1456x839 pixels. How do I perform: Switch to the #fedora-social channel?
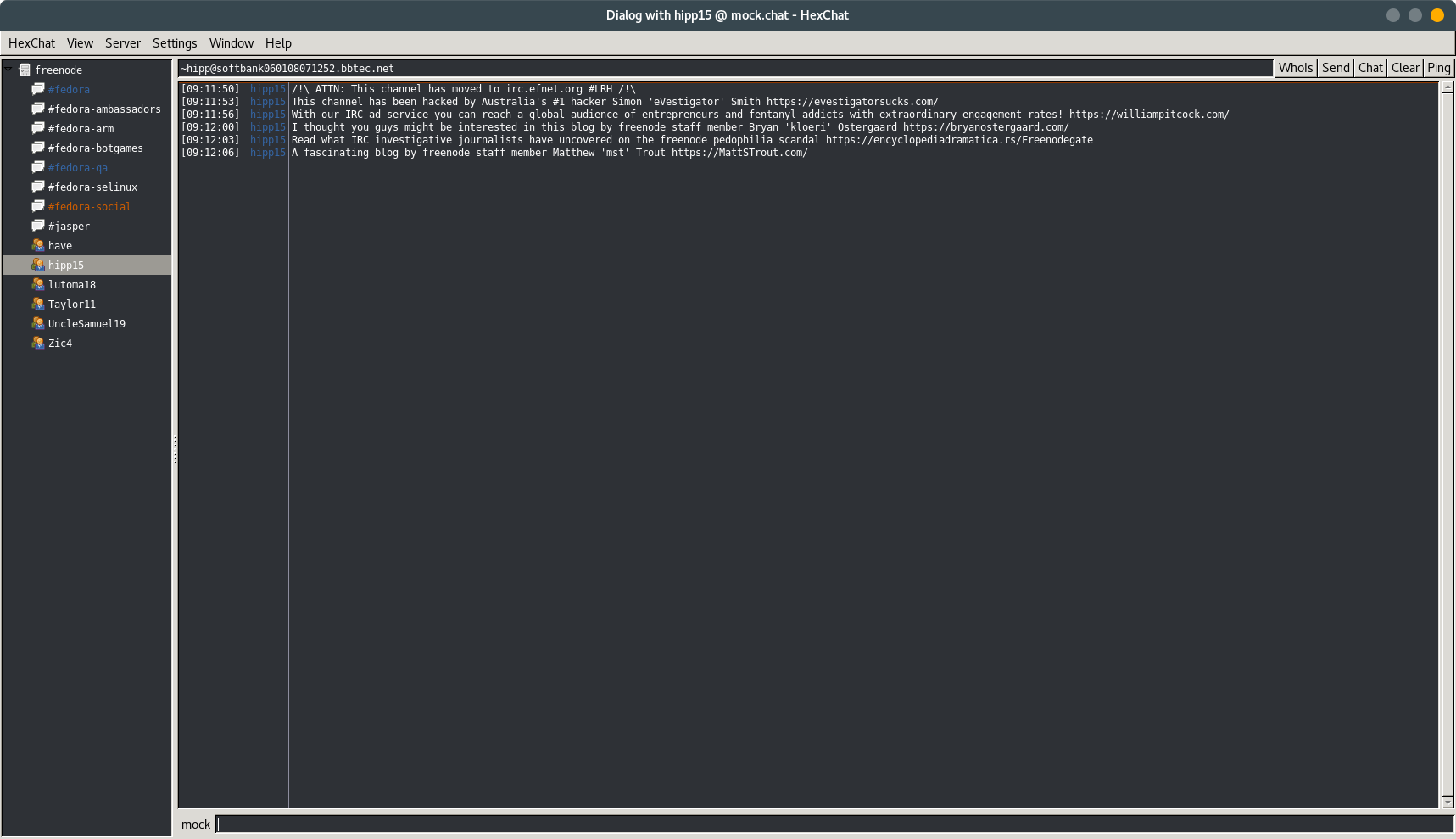pos(90,206)
